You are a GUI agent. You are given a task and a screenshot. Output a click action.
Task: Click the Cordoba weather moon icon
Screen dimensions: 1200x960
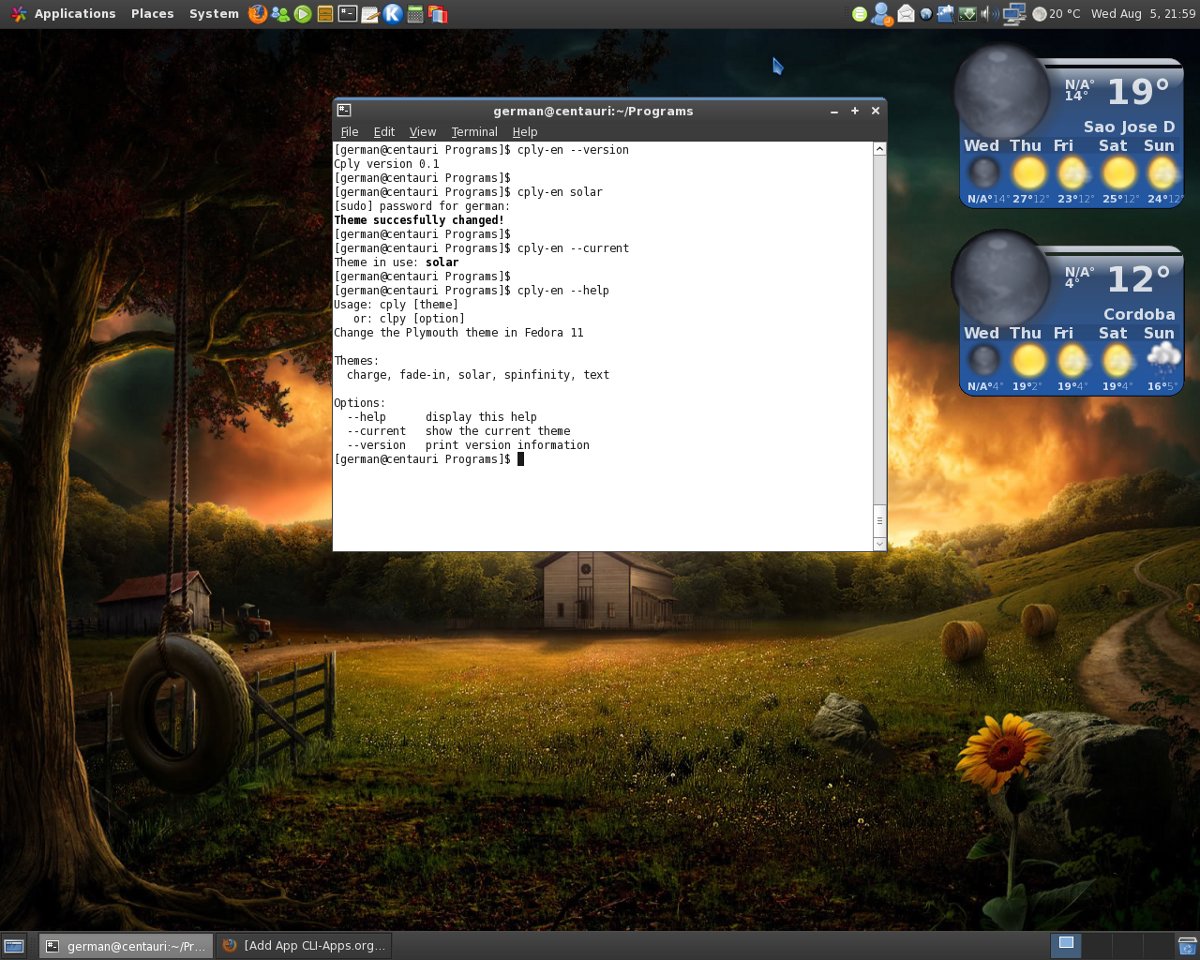coord(999,278)
